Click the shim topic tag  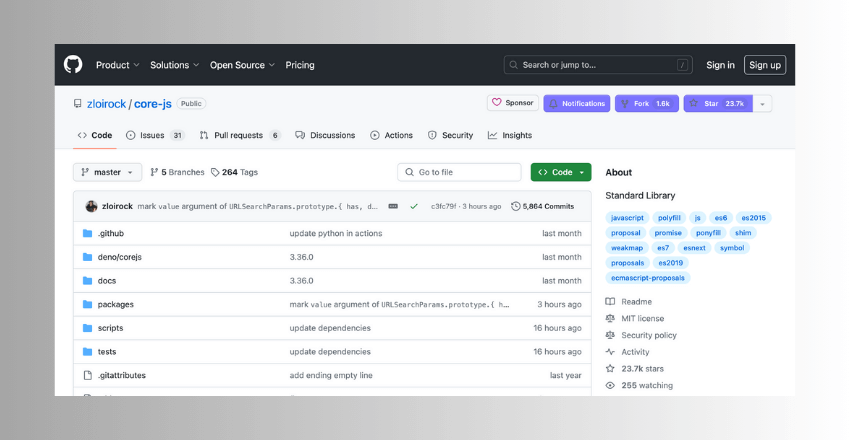coord(743,233)
